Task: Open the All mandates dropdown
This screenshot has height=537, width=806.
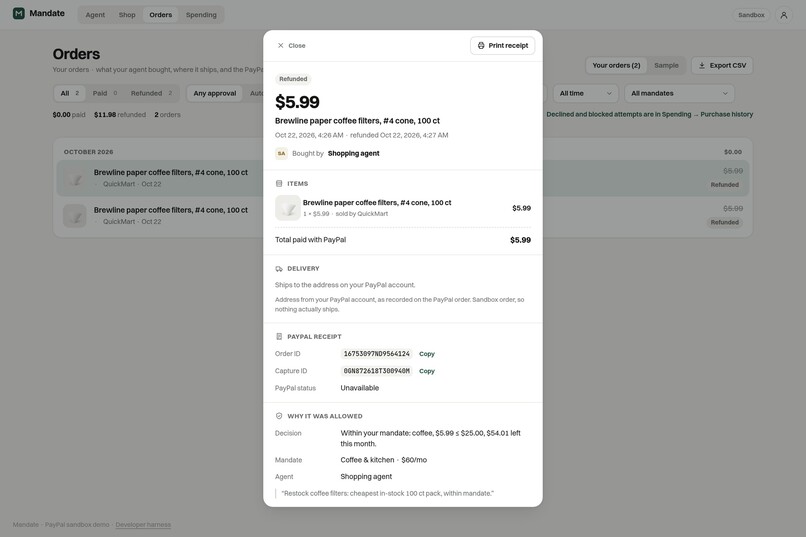Action: coord(679,94)
